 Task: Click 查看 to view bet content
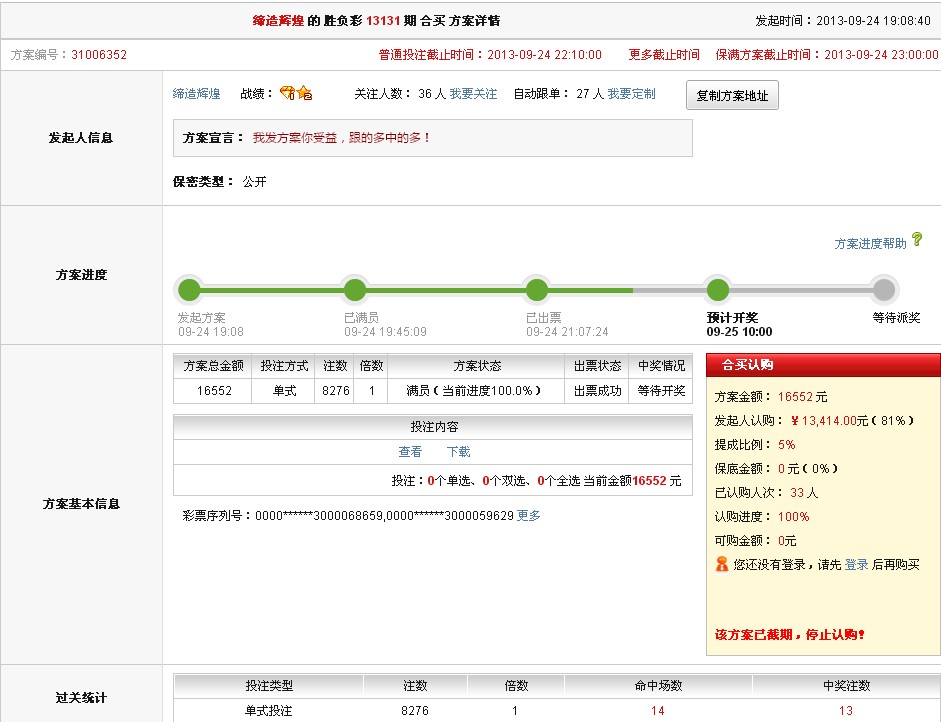point(410,452)
